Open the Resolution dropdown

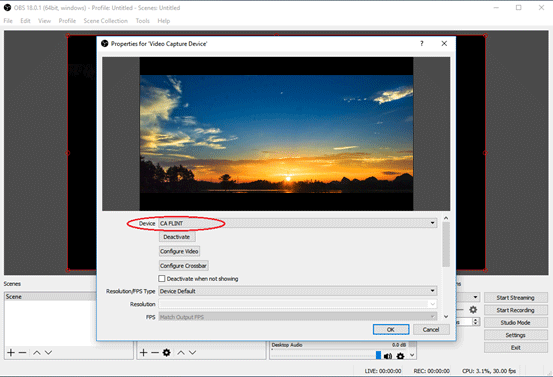(298, 304)
